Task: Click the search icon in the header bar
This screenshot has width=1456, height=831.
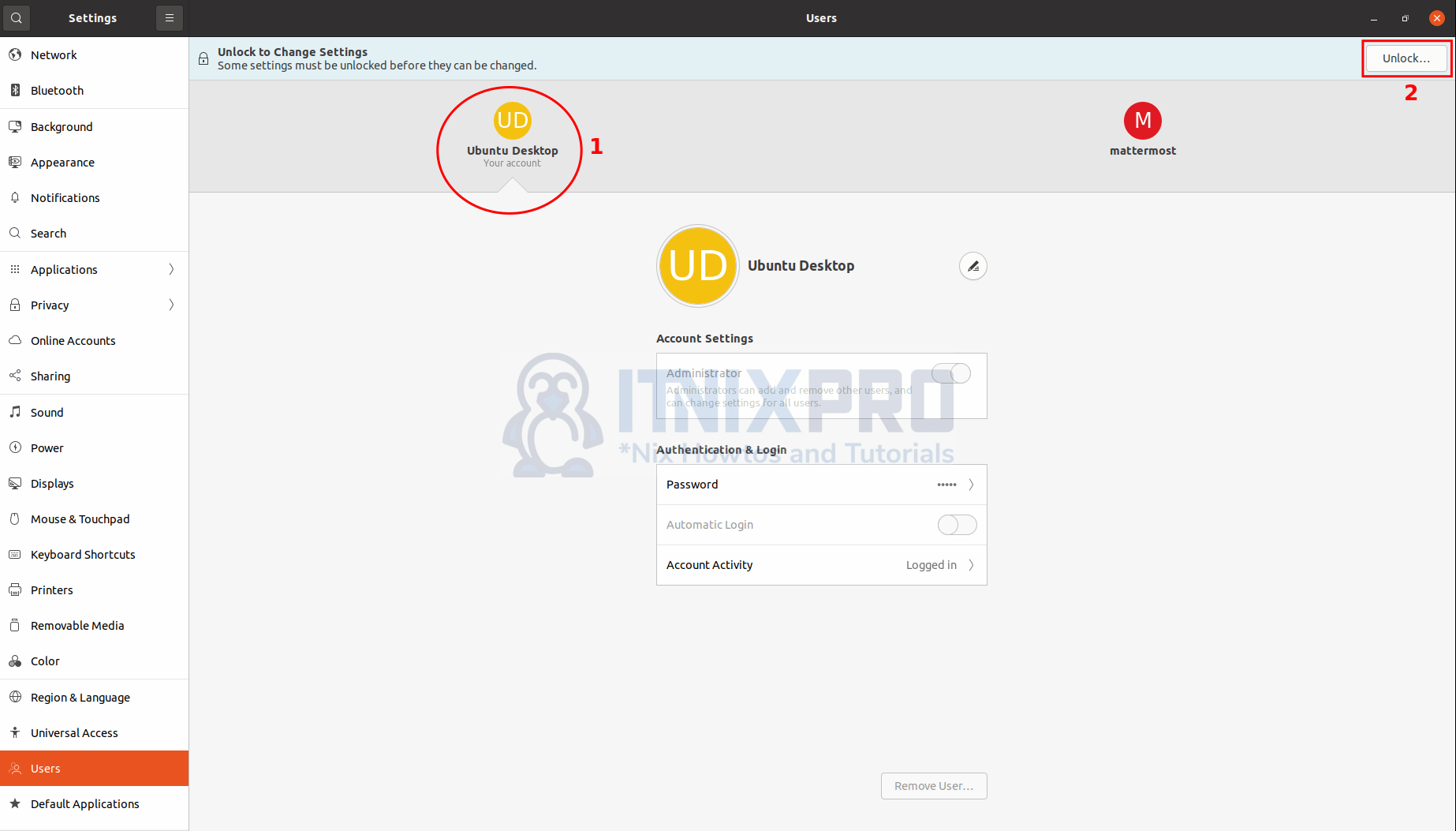Action: tap(16, 17)
